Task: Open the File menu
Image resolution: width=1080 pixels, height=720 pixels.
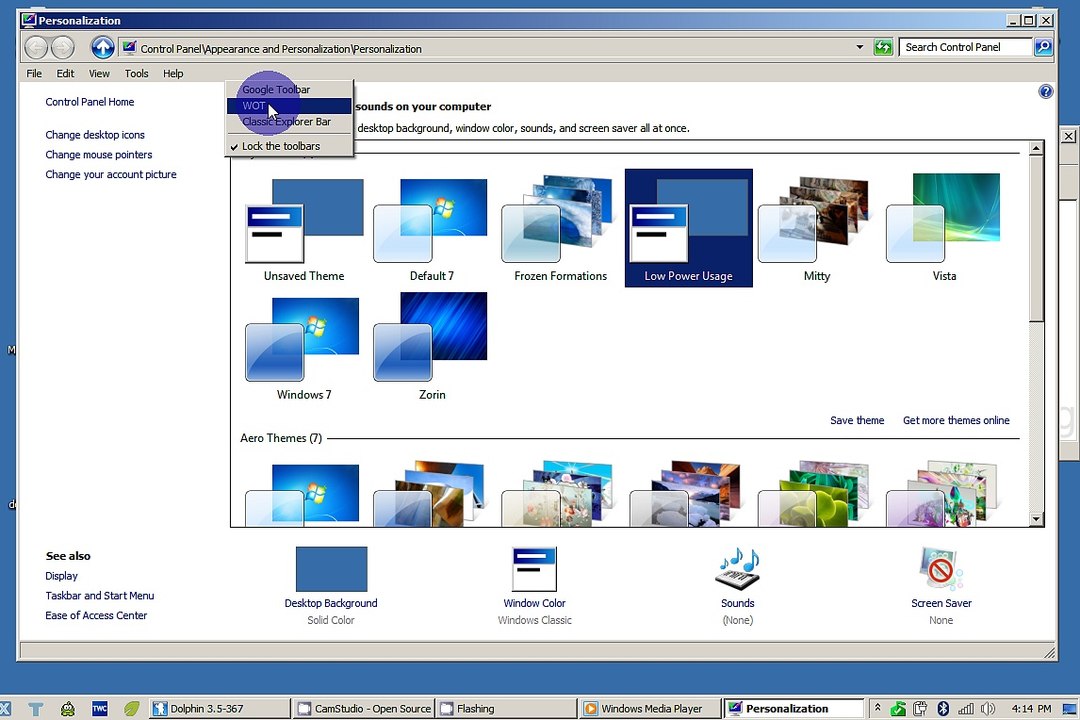Action: tap(34, 74)
